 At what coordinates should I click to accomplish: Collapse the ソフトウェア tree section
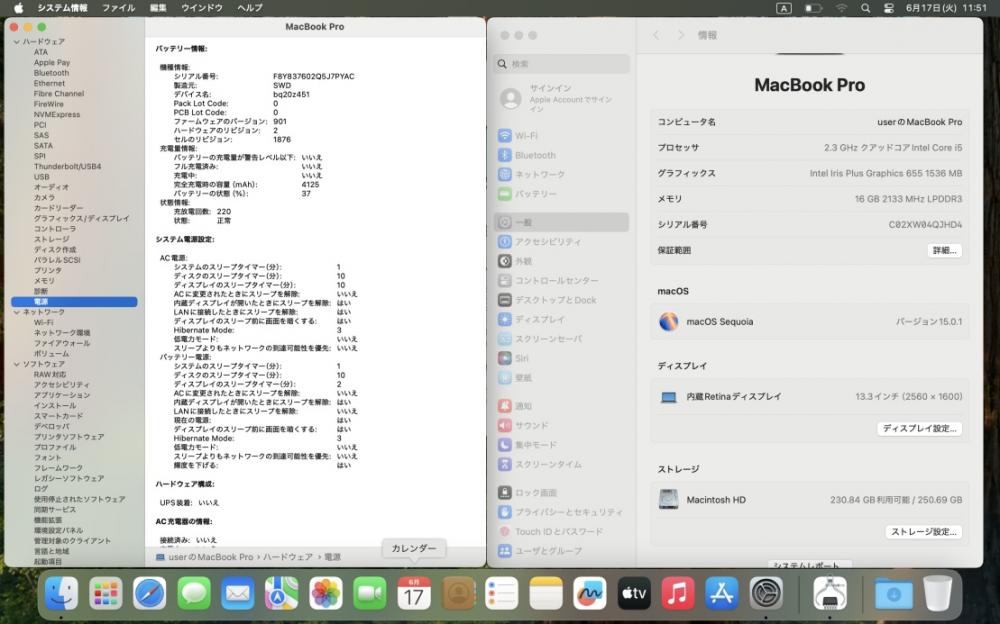pos(17,364)
